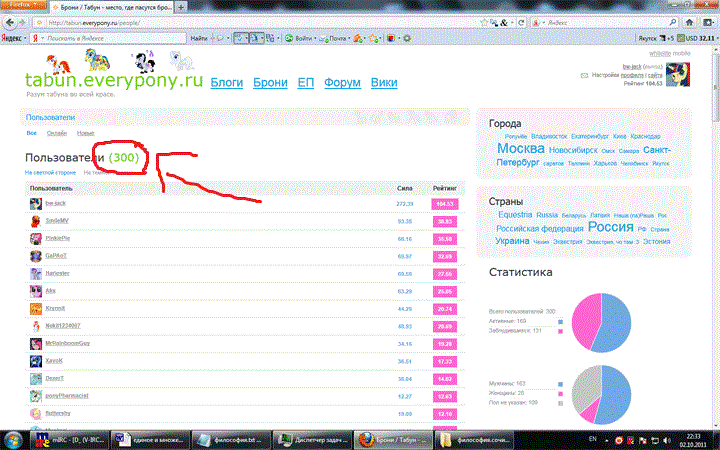
Task: Open the Форум navigation link
Action: click(342, 83)
